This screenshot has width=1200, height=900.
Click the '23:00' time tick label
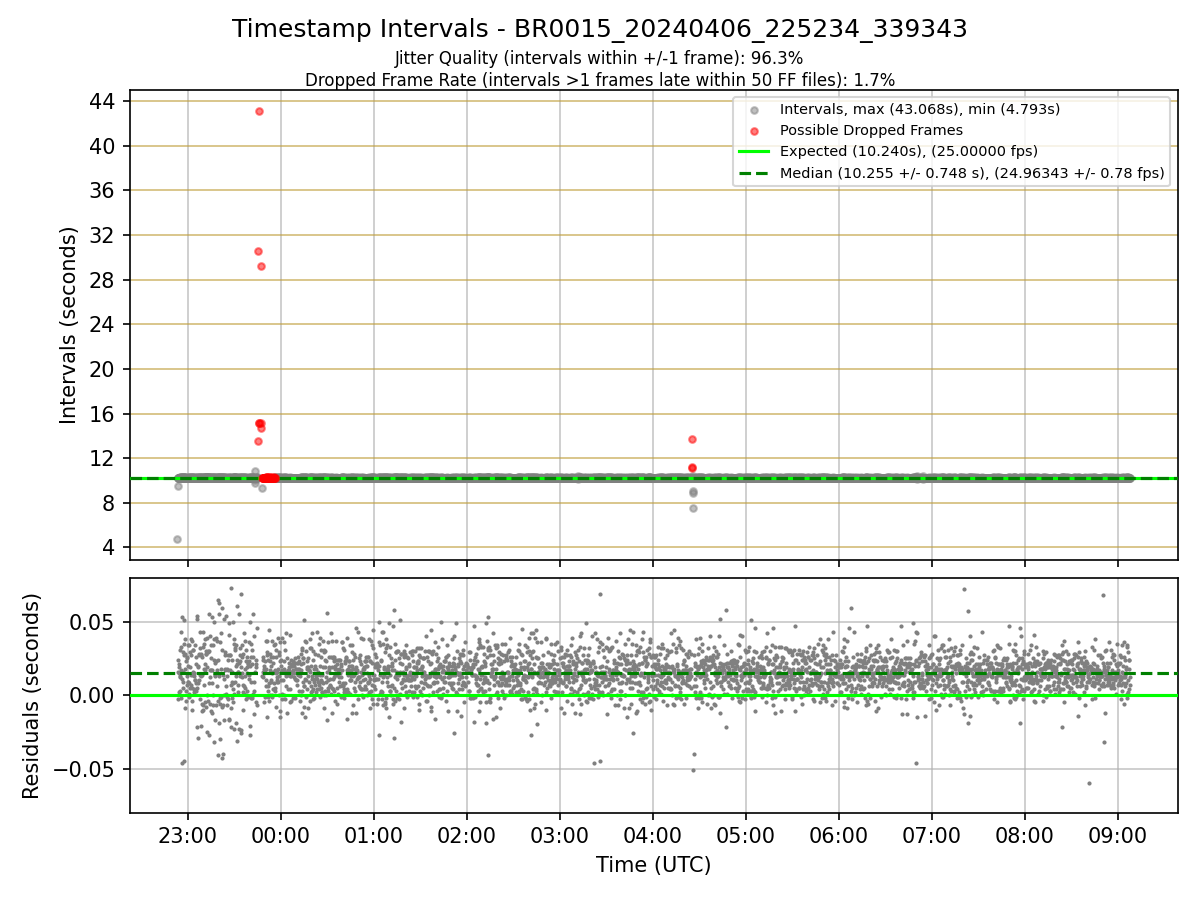pos(187,836)
